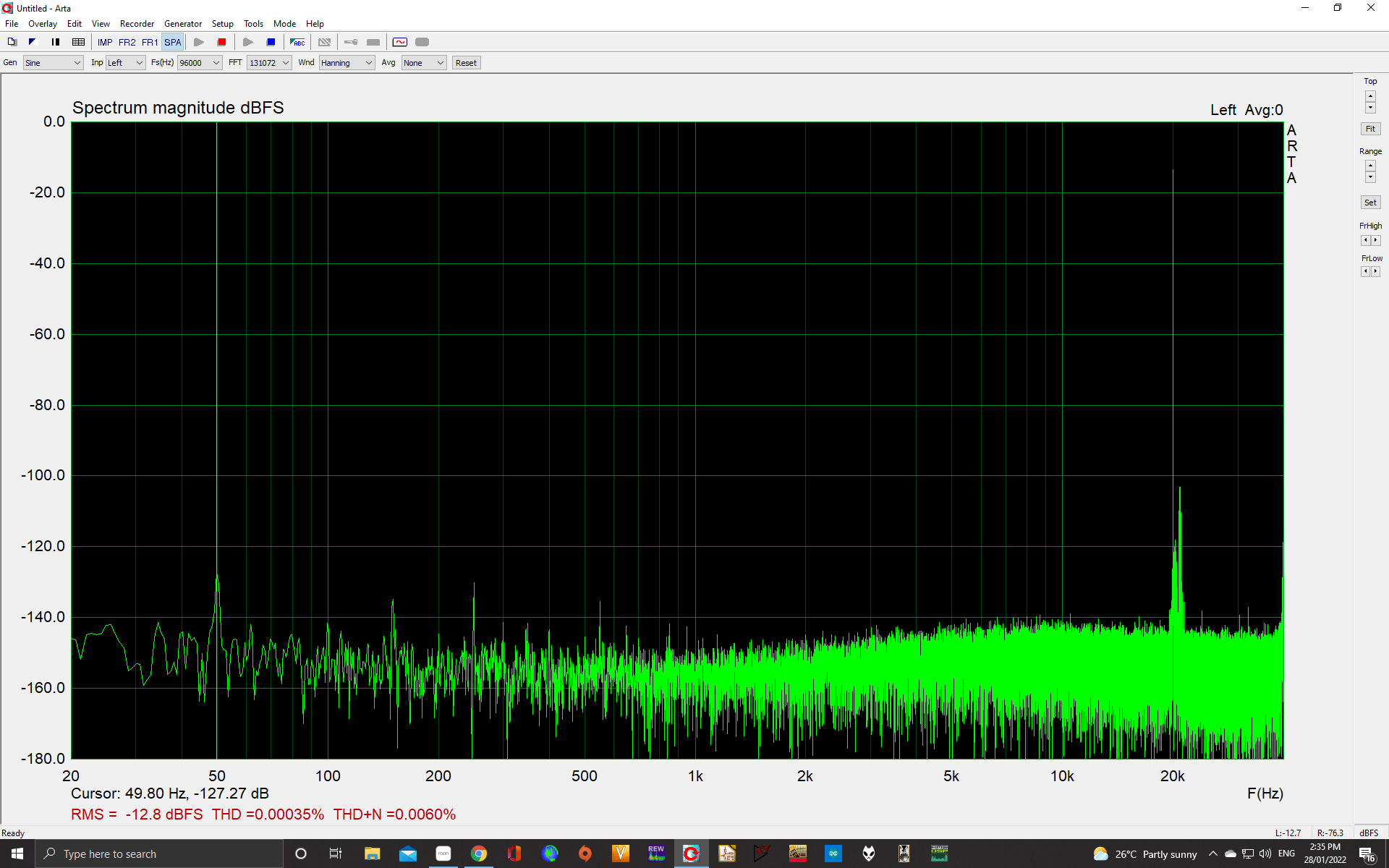Viewport: 1389px width, 868px height.
Task: Open the Fs(Hz) sampling rate dropdown
Action: (200, 63)
